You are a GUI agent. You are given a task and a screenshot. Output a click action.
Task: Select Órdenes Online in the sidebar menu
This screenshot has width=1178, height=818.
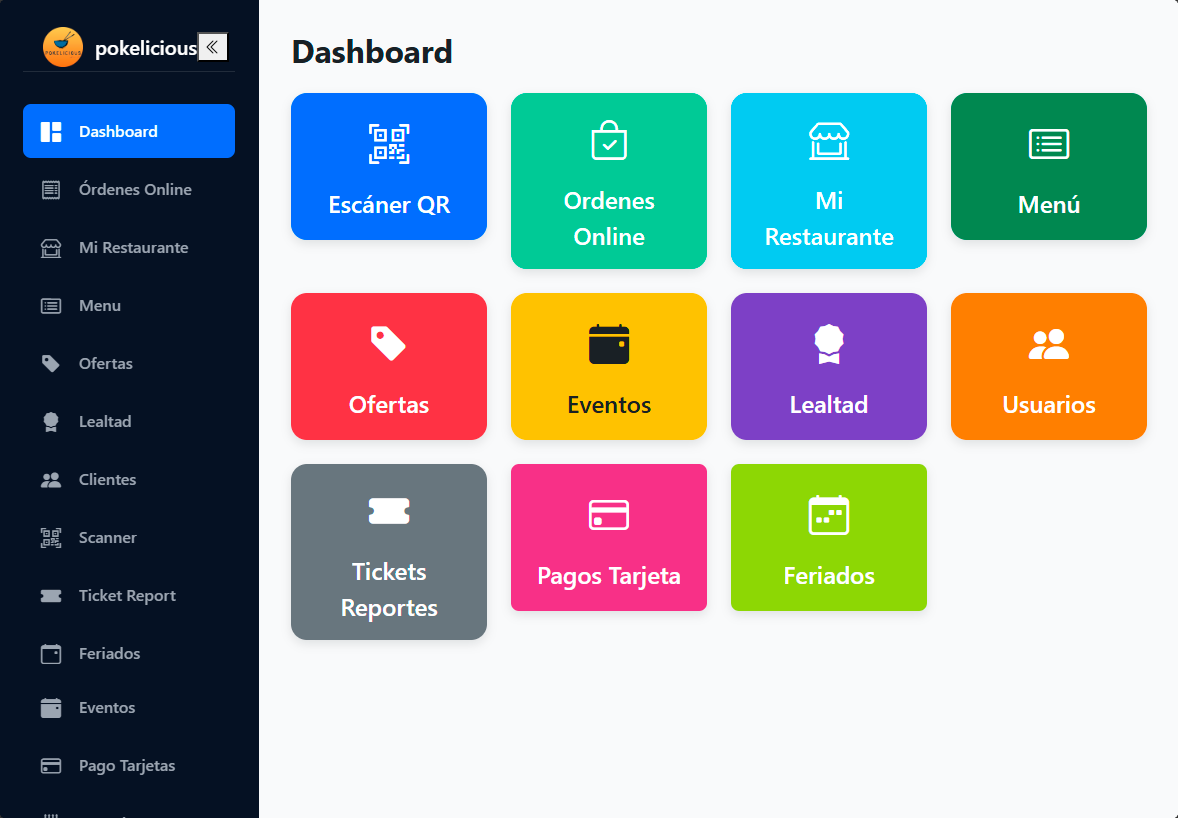[128, 189]
